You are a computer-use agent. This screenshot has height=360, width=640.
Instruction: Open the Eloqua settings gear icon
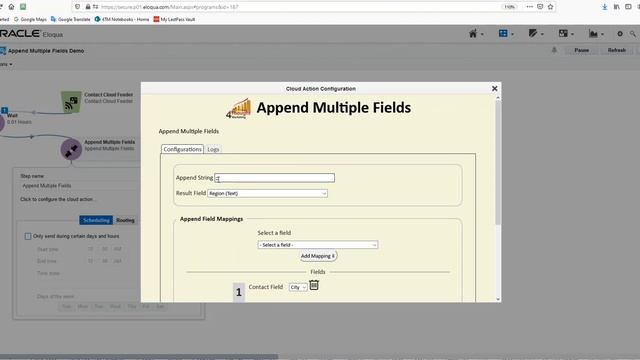pyautogui.click(x=620, y=34)
